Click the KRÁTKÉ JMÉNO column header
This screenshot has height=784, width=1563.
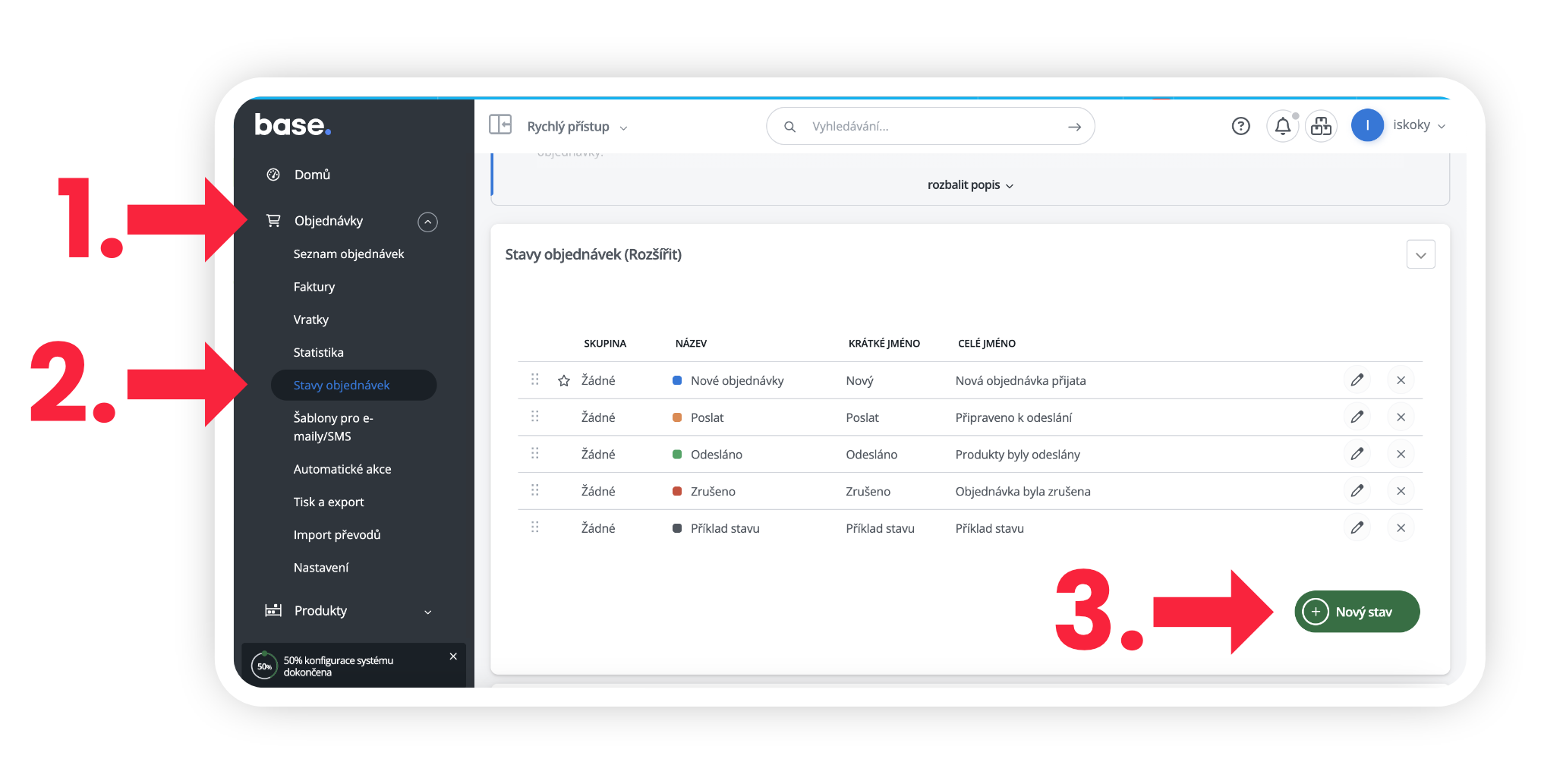click(x=884, y=343)
